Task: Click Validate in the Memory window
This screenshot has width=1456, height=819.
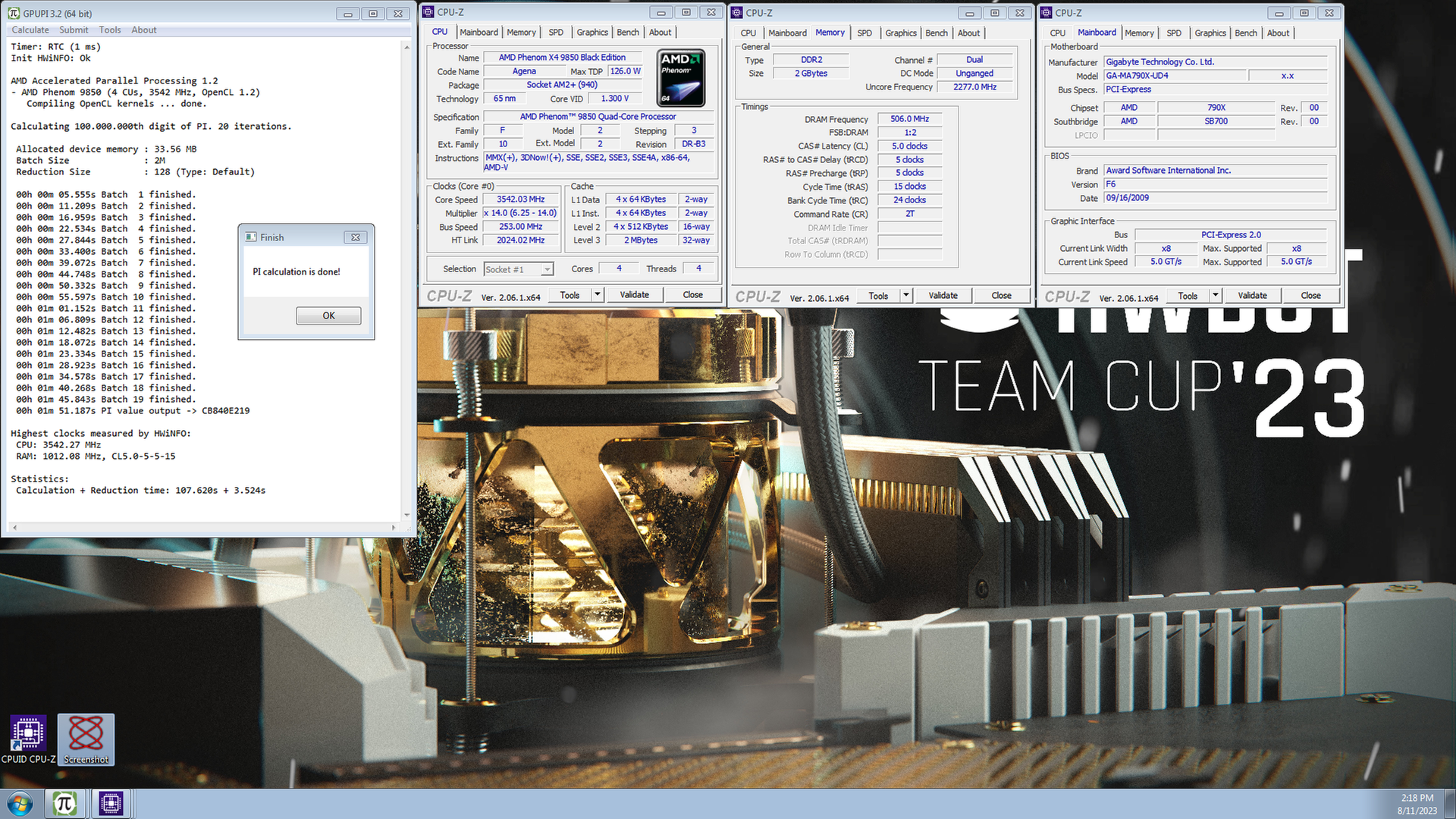Action: tap(943, 296)
